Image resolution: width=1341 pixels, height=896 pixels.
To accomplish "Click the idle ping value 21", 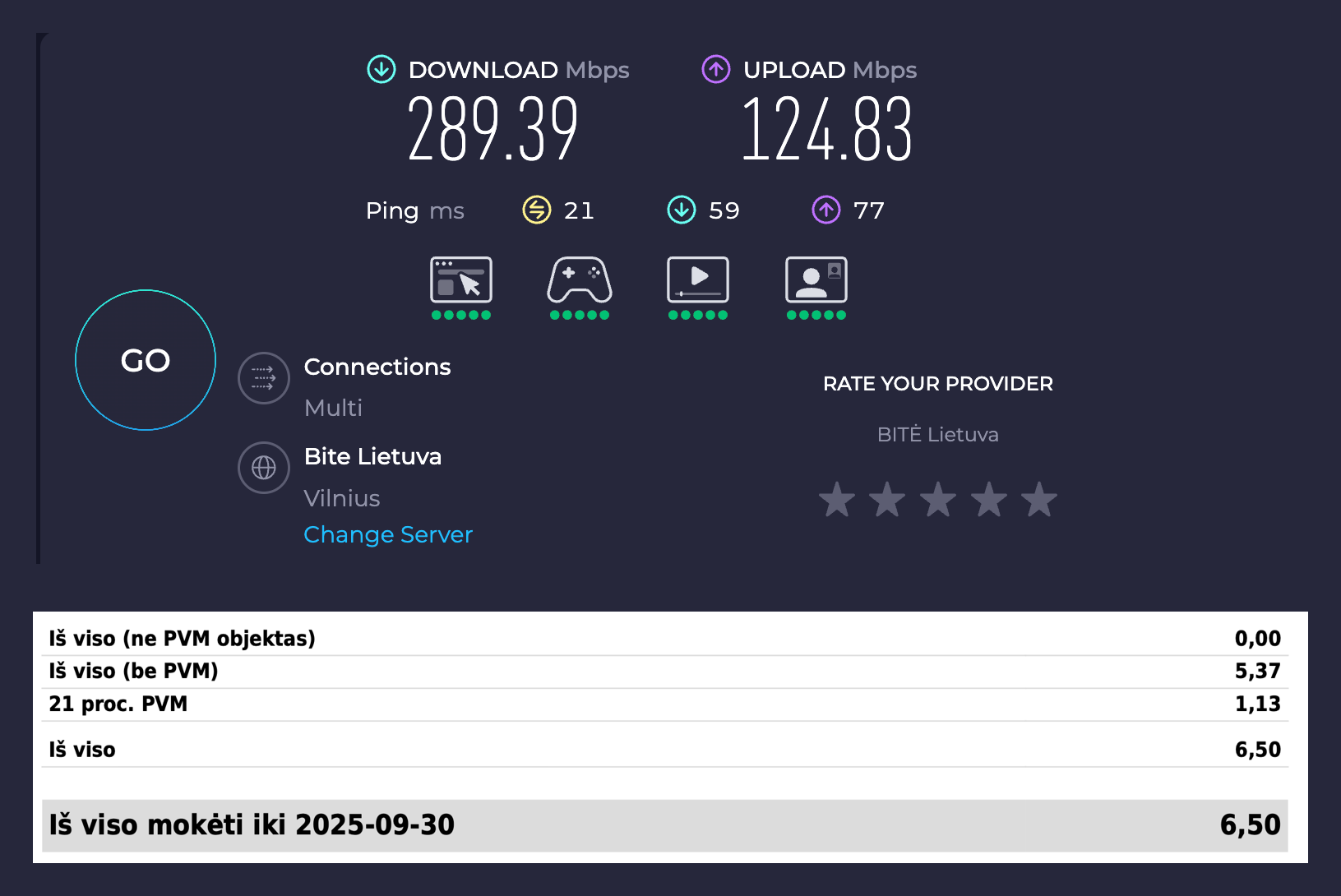I will (579, 210).
